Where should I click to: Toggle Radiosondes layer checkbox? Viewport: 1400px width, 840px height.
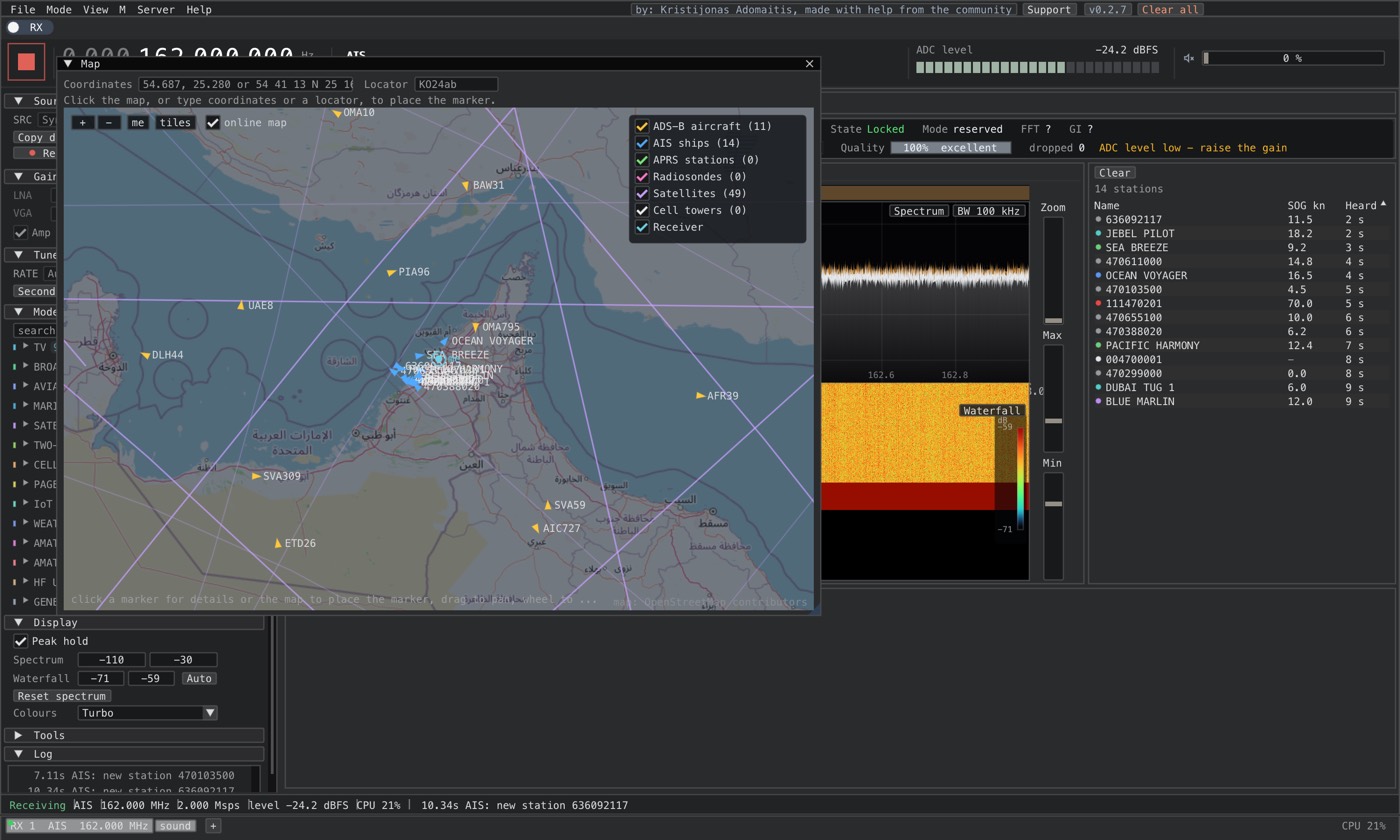[x=642, y=177]
